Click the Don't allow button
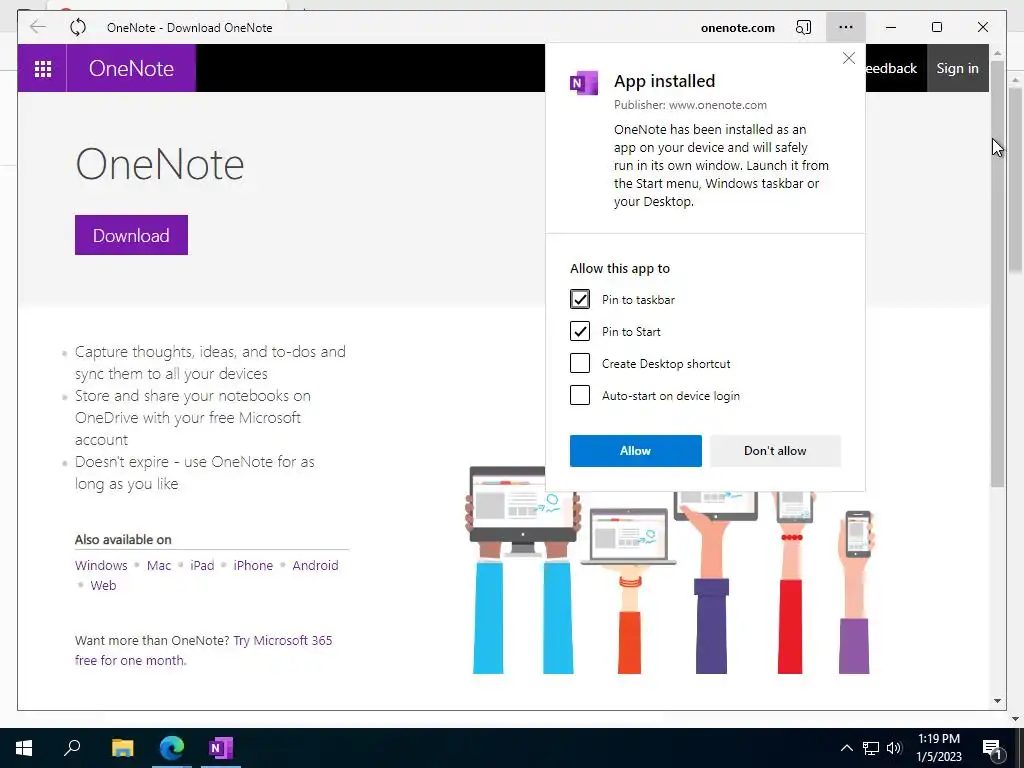Screen dimensions: 1024x768 click(x=775, y=451)
